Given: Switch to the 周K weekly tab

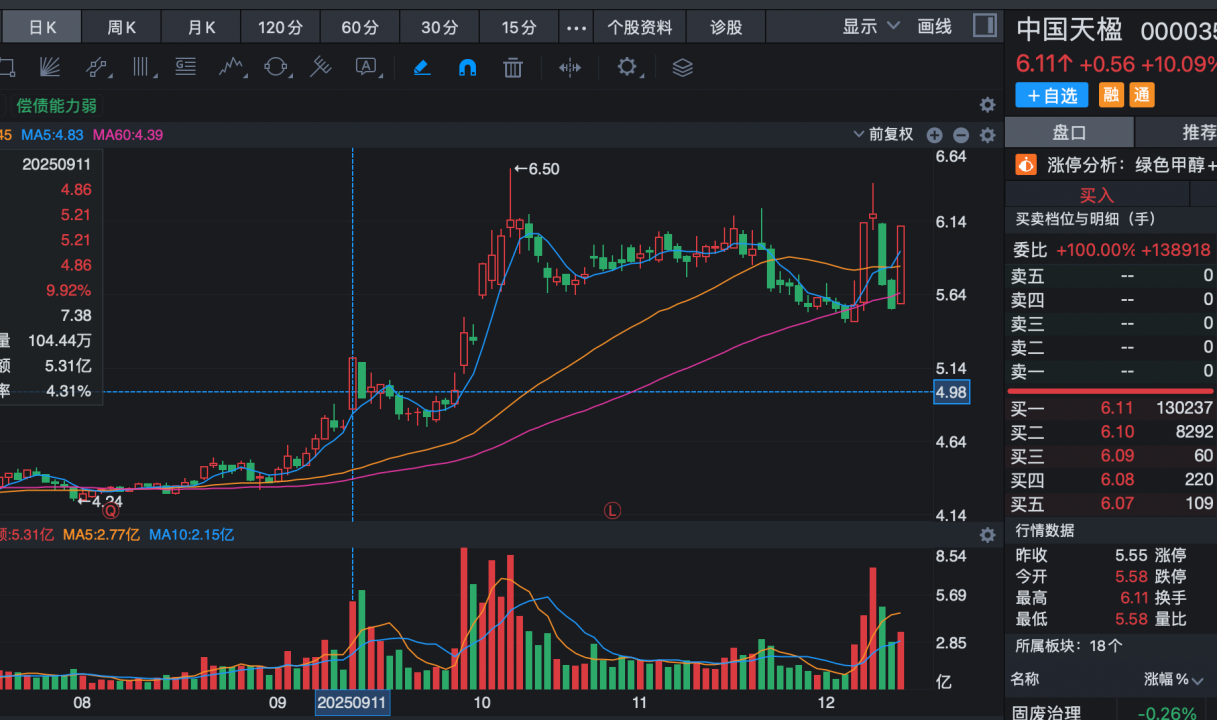Looking at the screenshot, I should point(121,28).
